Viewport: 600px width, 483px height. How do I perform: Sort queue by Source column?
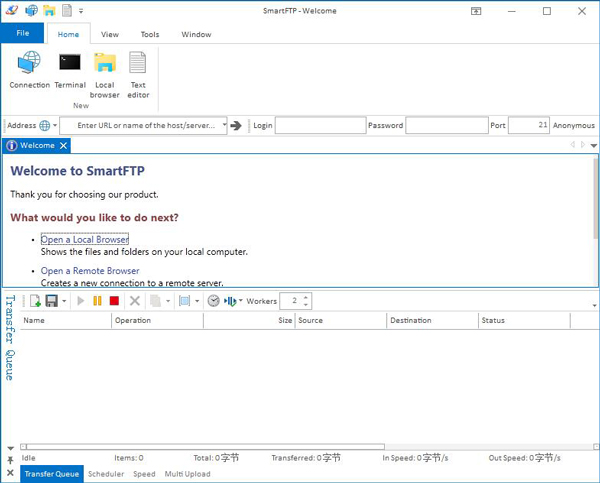pyautogui.click(x=341, y=320)
